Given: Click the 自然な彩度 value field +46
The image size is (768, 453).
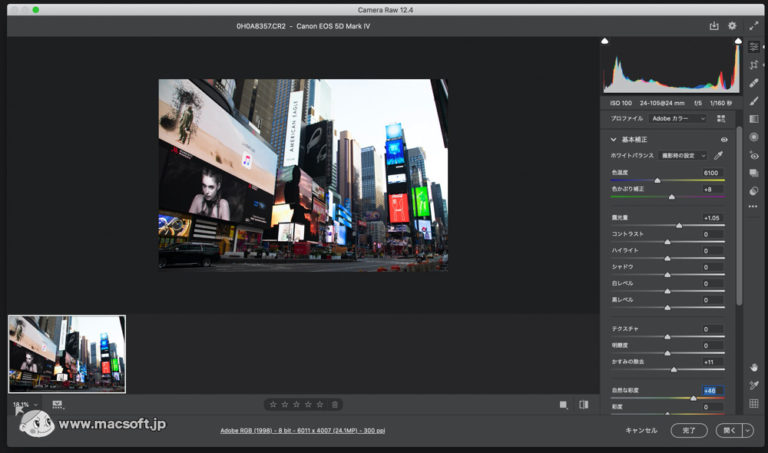Looking at the screenshot, I should tap(712, 390).
